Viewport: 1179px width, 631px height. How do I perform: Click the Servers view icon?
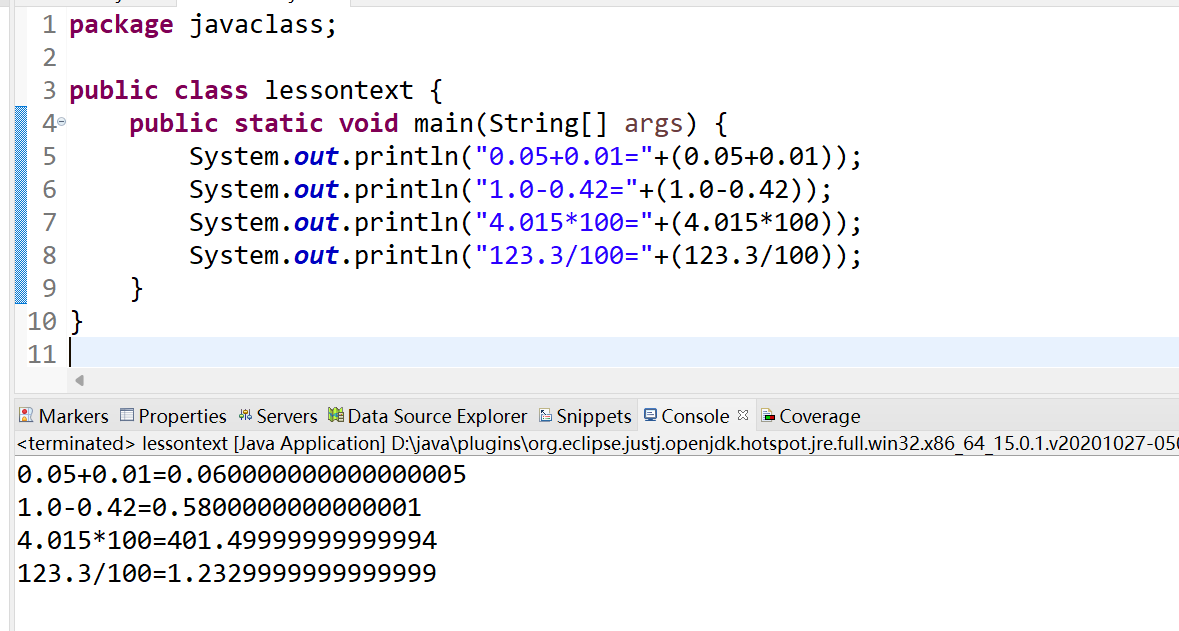click(245, 416)
